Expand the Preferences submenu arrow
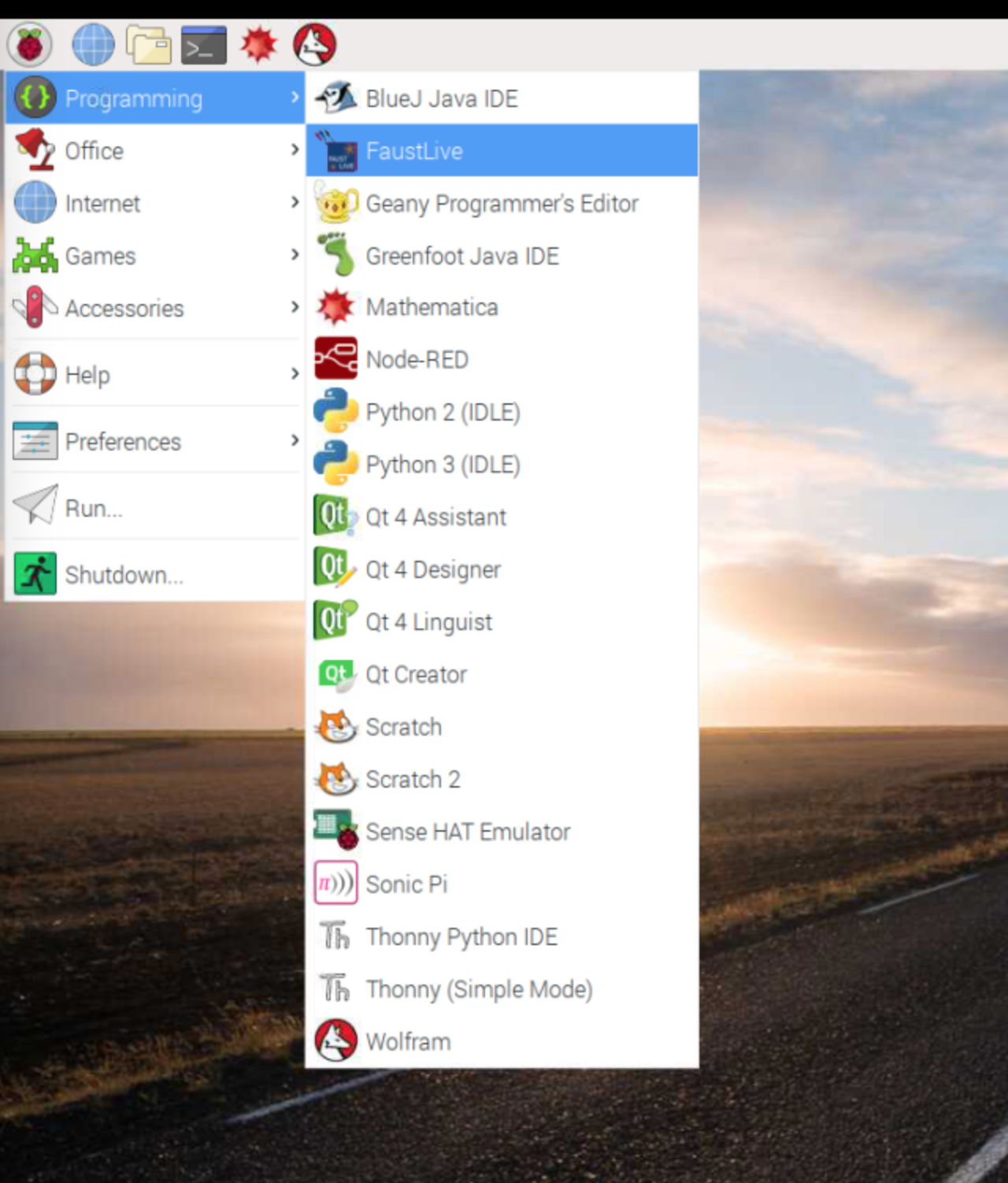This screenshot has height=1183, width=1008. point(295,439)
